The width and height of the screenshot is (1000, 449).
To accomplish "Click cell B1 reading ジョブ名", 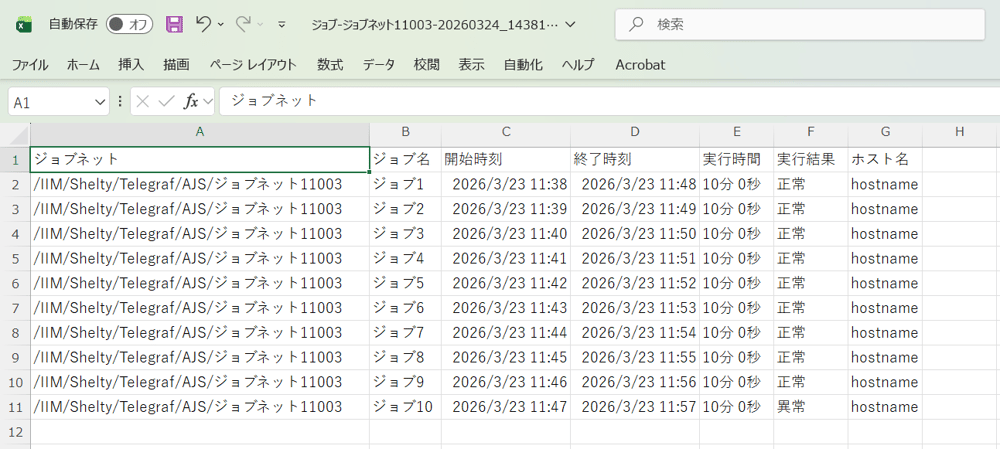I will tap(406, 159).
